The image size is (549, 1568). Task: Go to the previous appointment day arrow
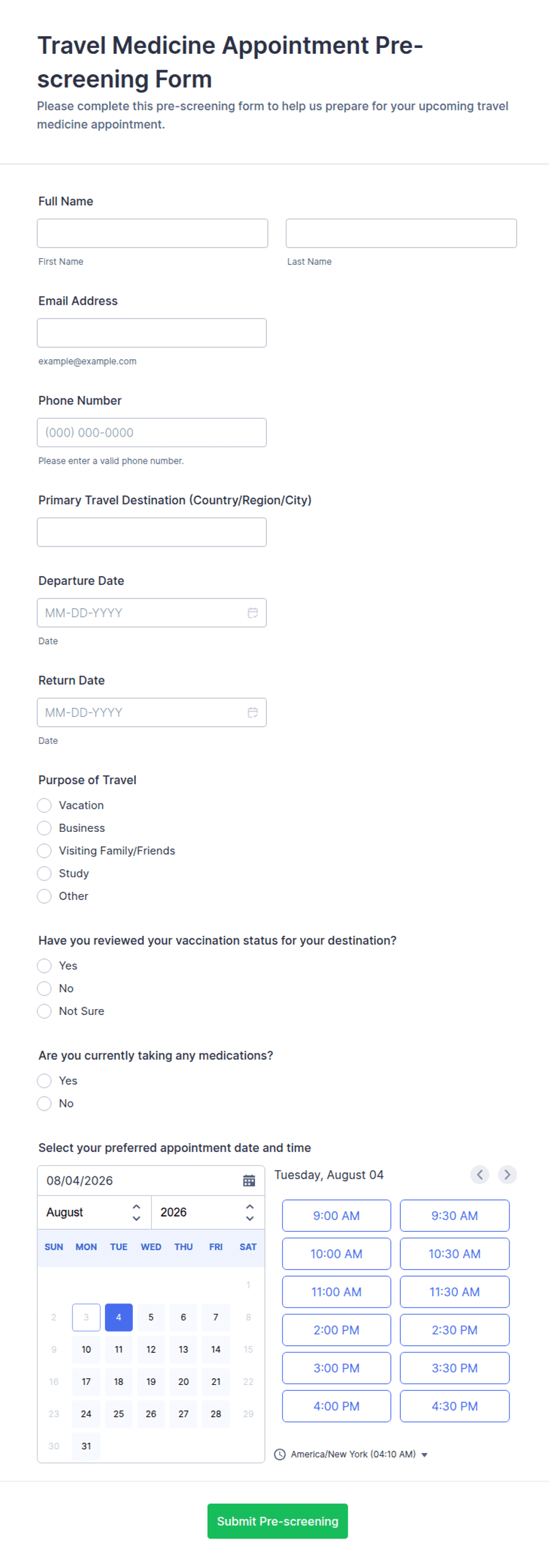click(480, 1174)
